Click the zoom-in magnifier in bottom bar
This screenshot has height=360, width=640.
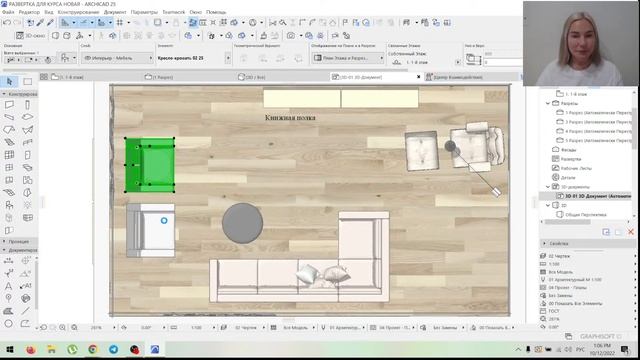pyautogui.click(x=62, y=327)
